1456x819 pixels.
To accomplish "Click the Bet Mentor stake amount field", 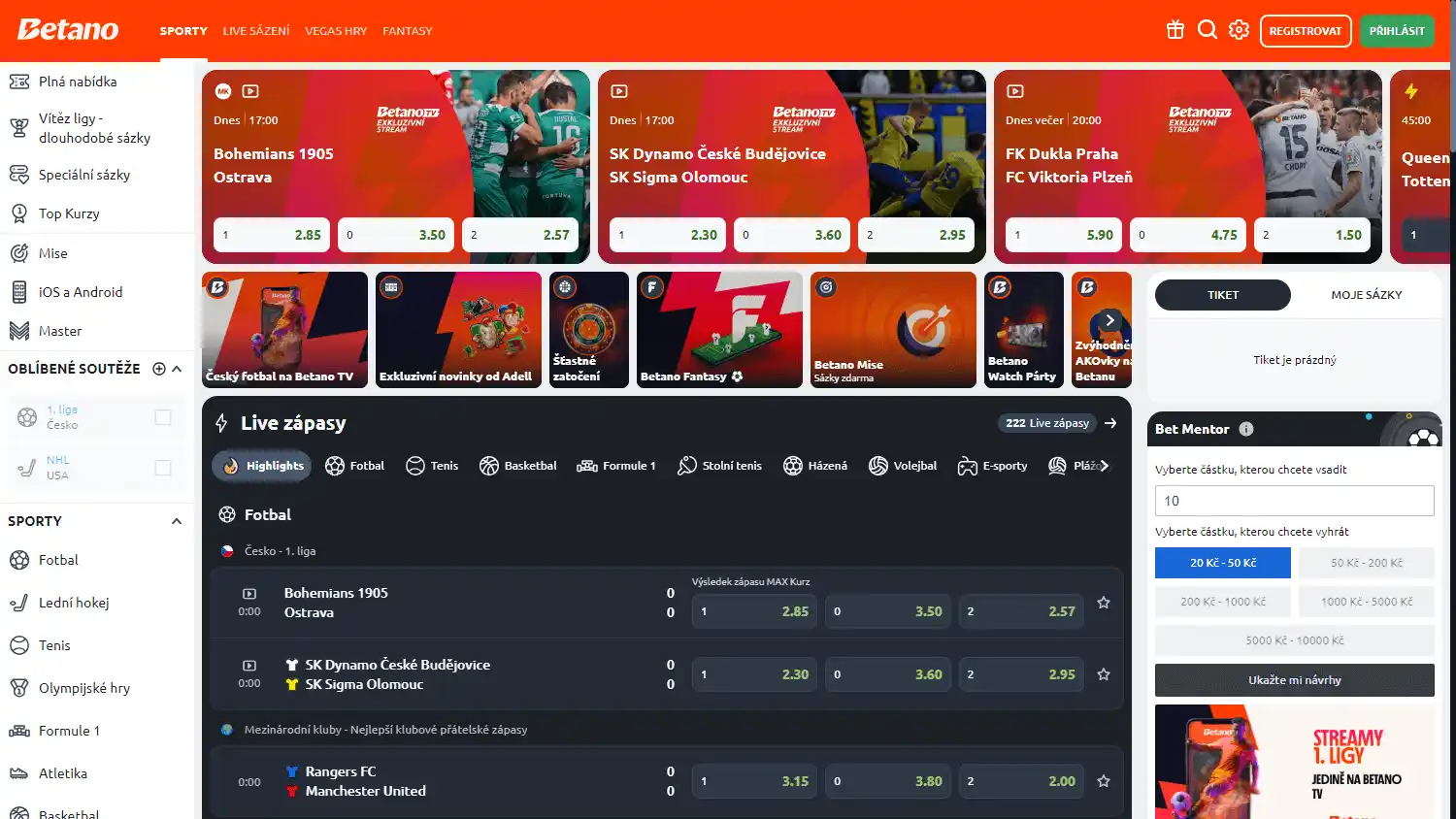I will 1295,501.
